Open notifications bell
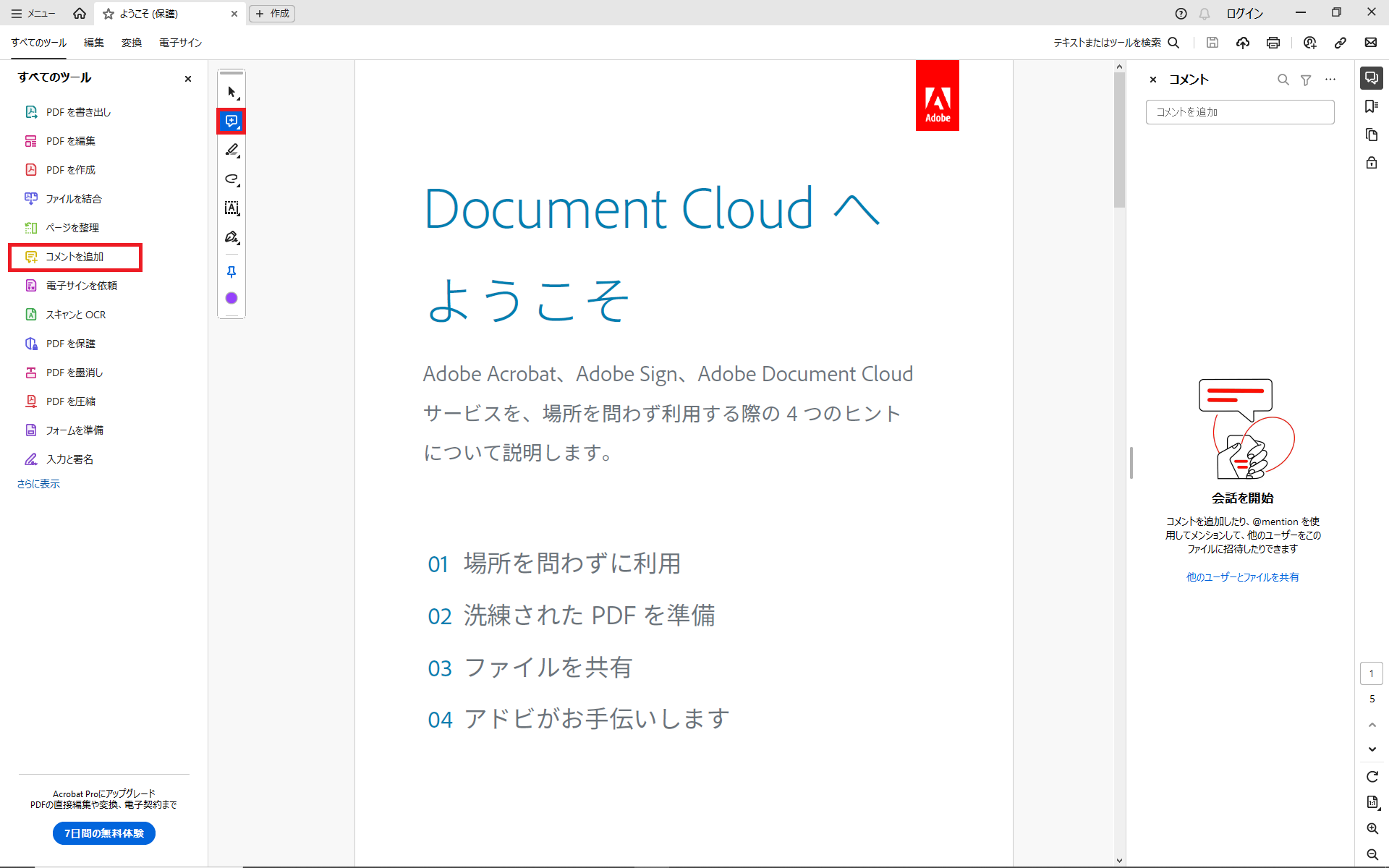This screenshot has height=868, width=1389. click(1205, 13)
